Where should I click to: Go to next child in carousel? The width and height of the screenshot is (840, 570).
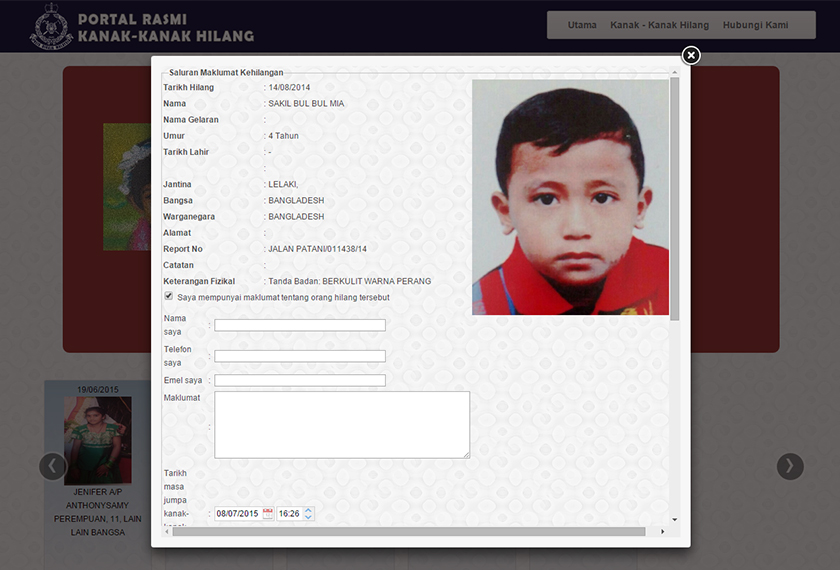point(790,466)
